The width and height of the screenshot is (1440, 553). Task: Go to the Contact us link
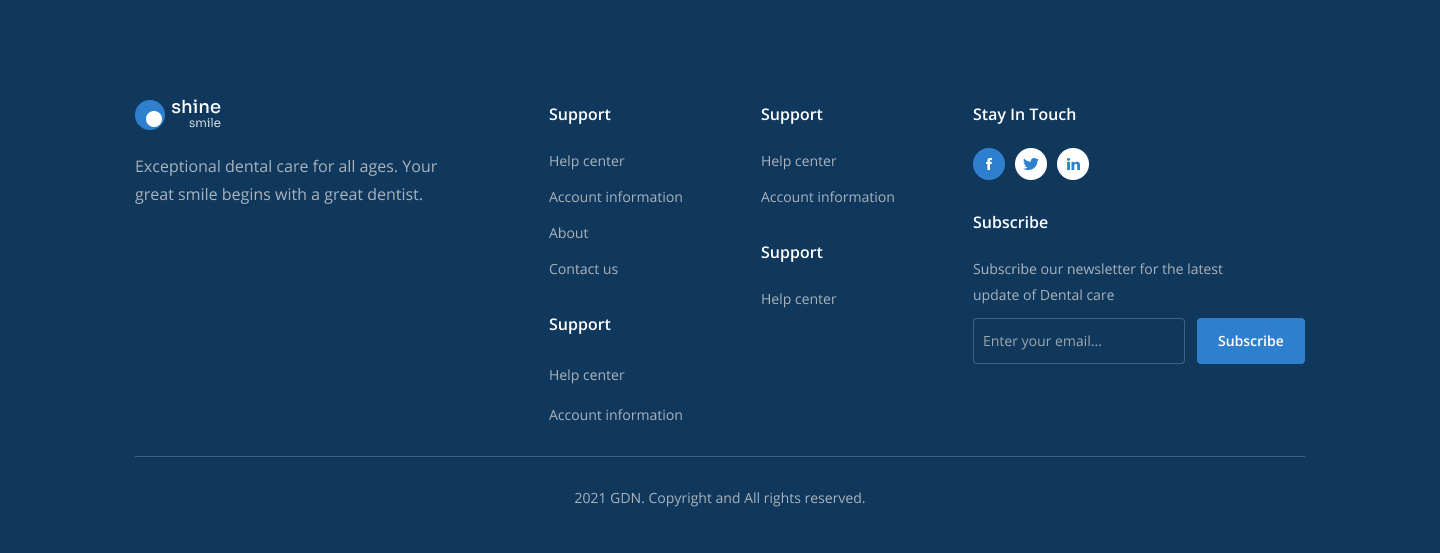pos(583,269)
